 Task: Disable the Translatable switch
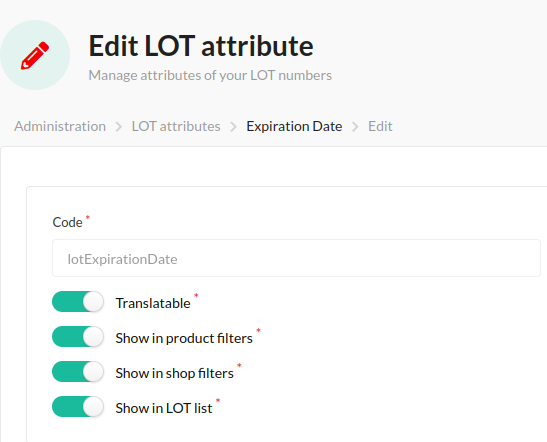coord(78,302)
